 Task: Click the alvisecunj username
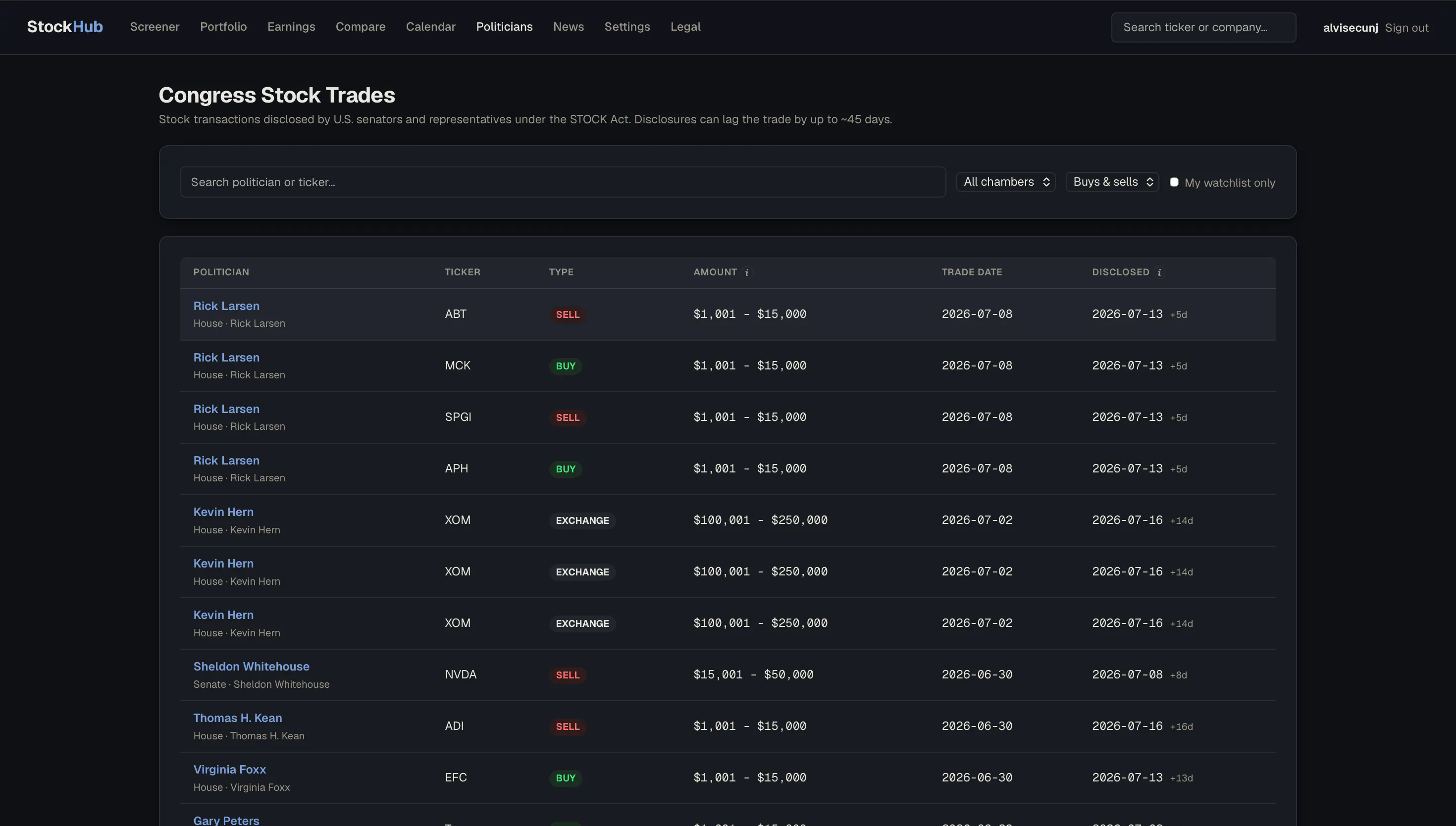click(x=1350, y=28)
